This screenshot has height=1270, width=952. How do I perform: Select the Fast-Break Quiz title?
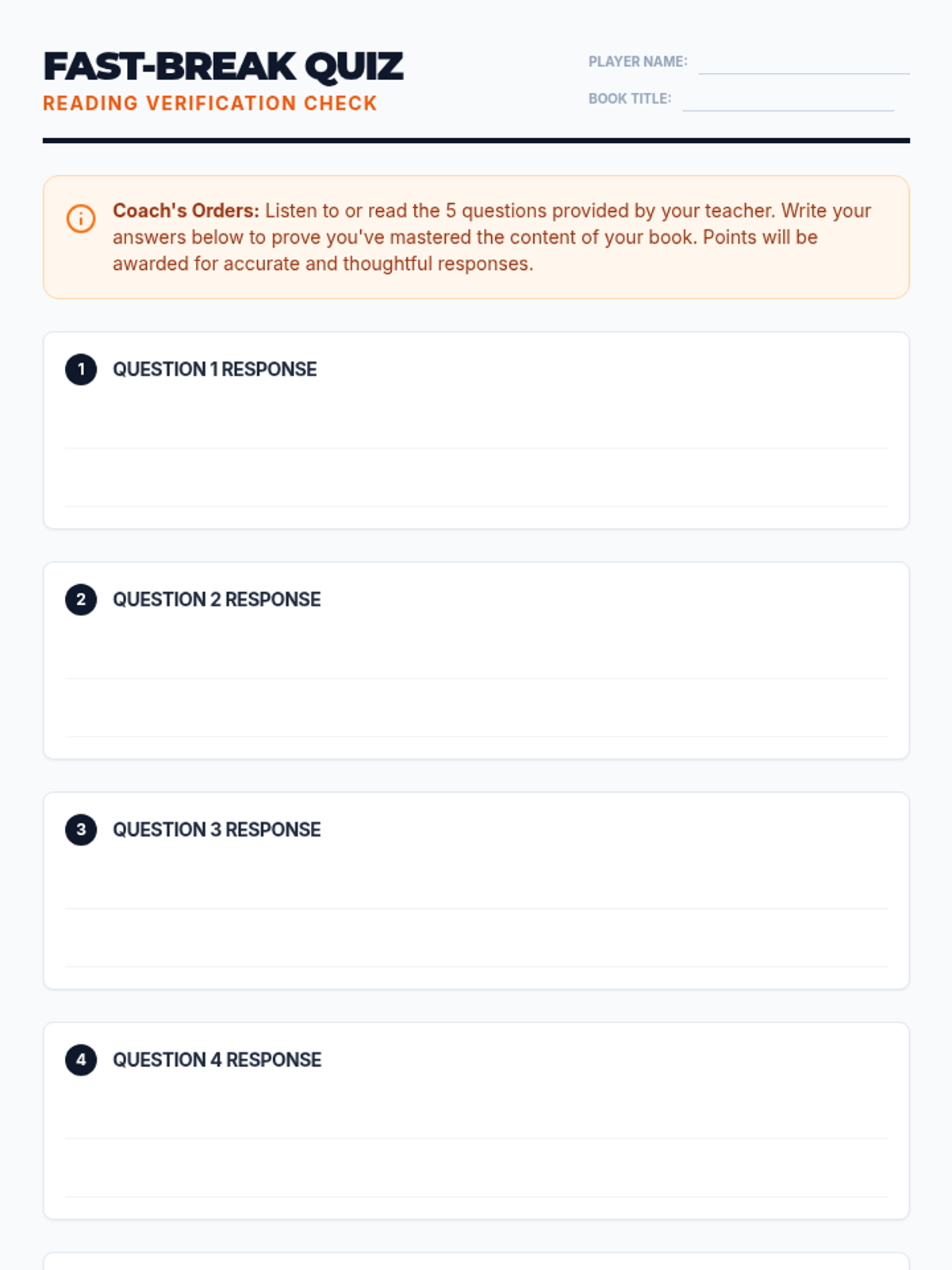coord(223,67)
